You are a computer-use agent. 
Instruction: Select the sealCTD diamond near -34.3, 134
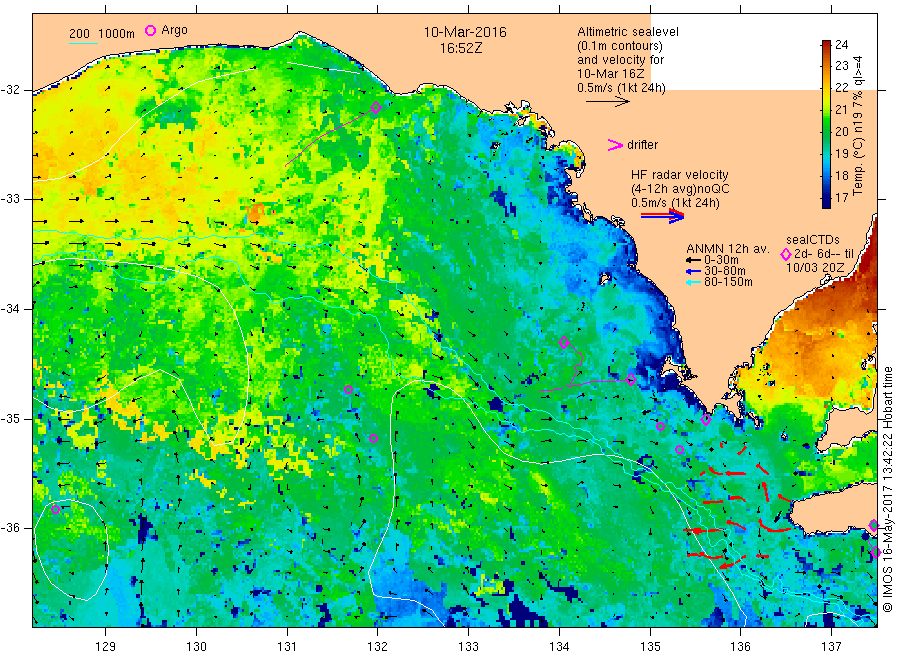click(x=564, y=343)
